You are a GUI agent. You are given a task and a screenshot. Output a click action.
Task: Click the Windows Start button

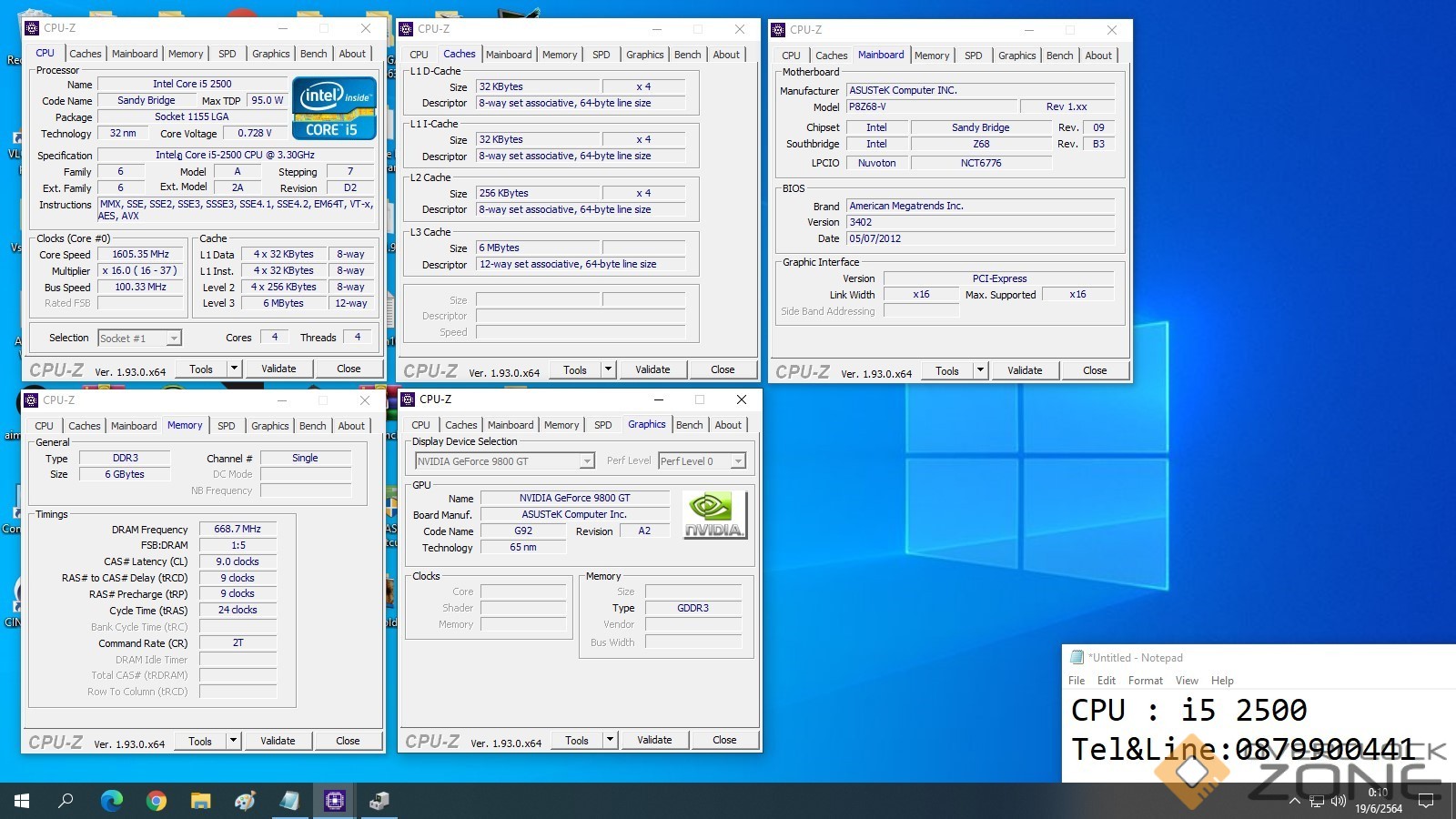22,801
